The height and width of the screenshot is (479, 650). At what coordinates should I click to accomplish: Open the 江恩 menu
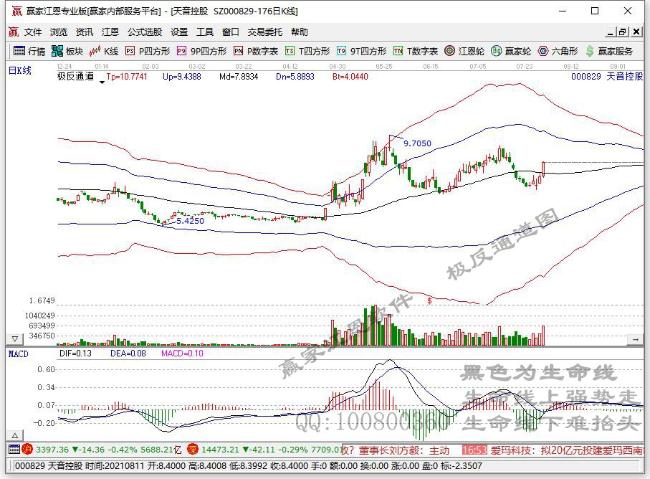click(x=110, y=32)
